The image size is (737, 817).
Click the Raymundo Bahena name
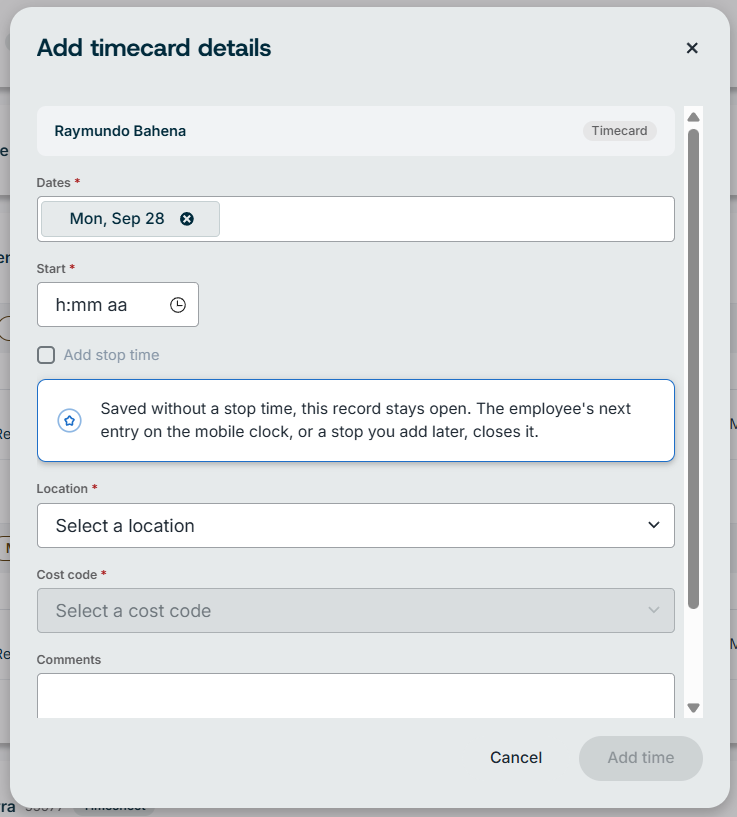point(120,131)
